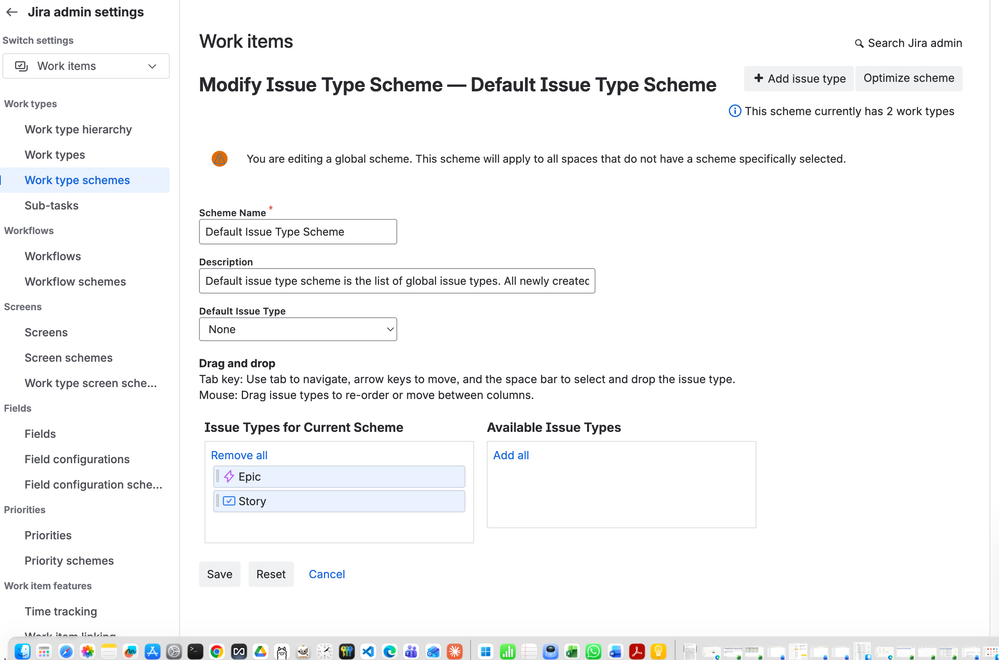Open Workflows sidebar link
999x660 pixels.
click(53, 256)
